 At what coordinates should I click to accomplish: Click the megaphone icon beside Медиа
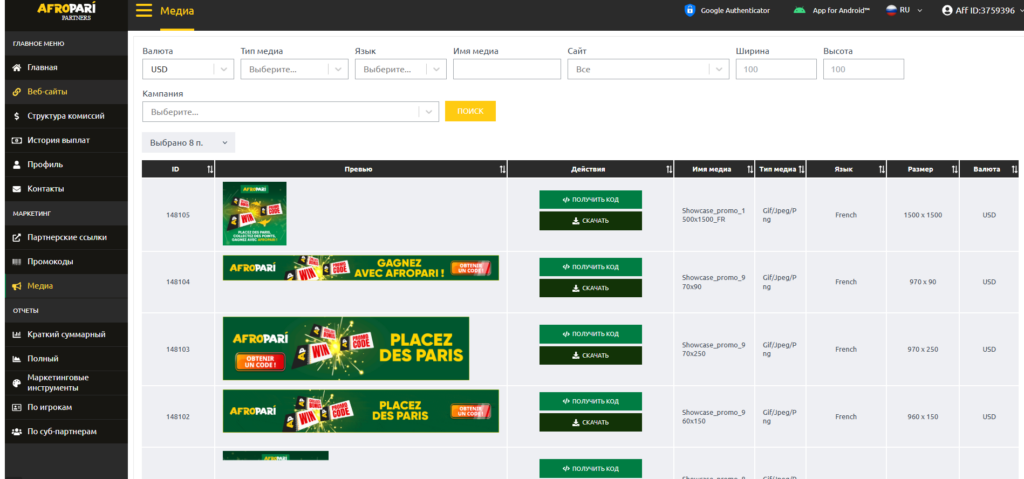[x=17, y=286]
